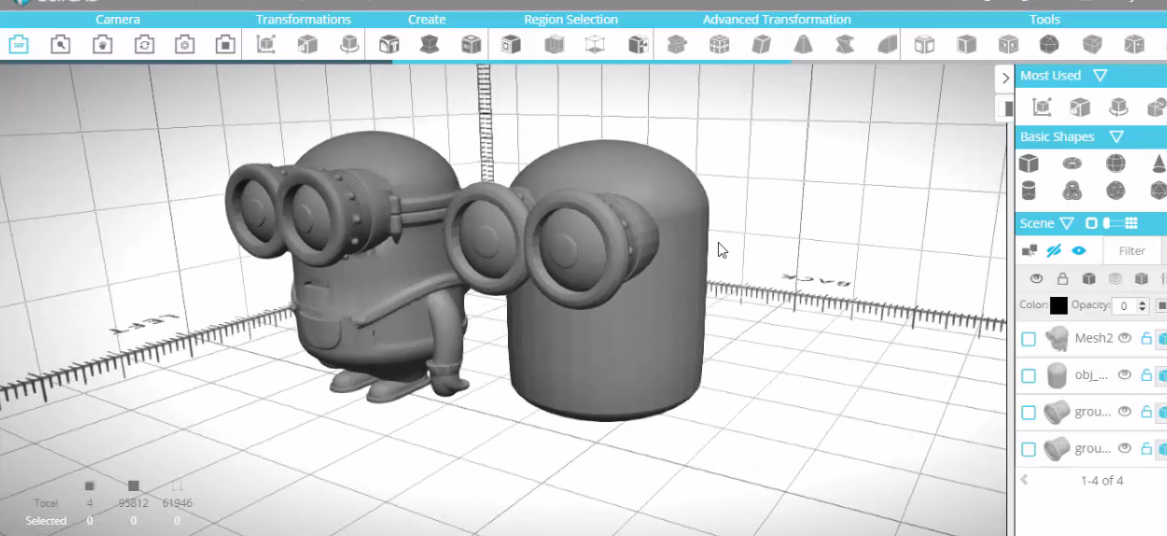This screenshot has width=1167, height=536.
Task: Open the Transformations toolbar tab
Action: click(303, 19)
